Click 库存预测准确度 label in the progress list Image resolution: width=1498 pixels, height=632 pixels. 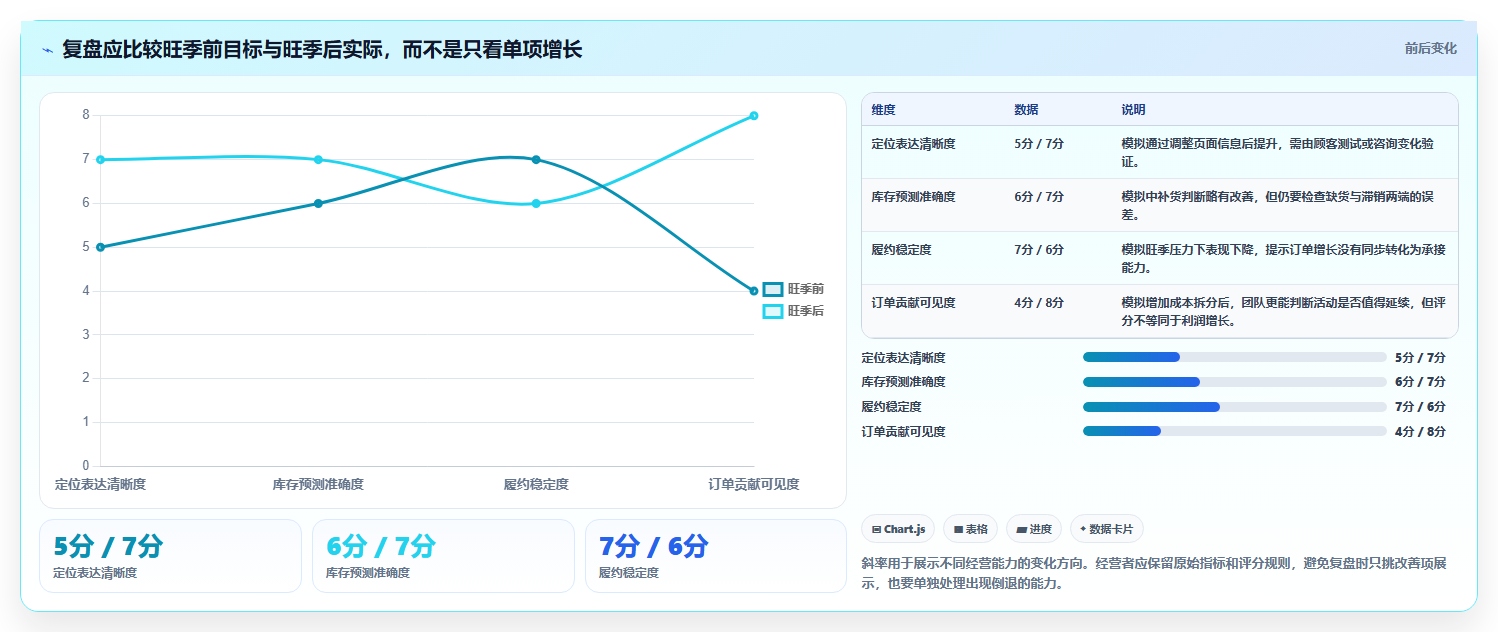(903, 382)
